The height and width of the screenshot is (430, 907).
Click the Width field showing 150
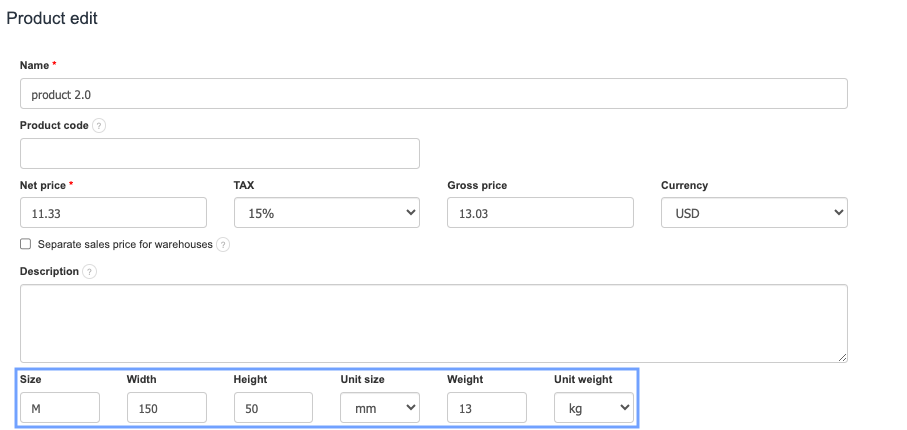coord(166,407)
